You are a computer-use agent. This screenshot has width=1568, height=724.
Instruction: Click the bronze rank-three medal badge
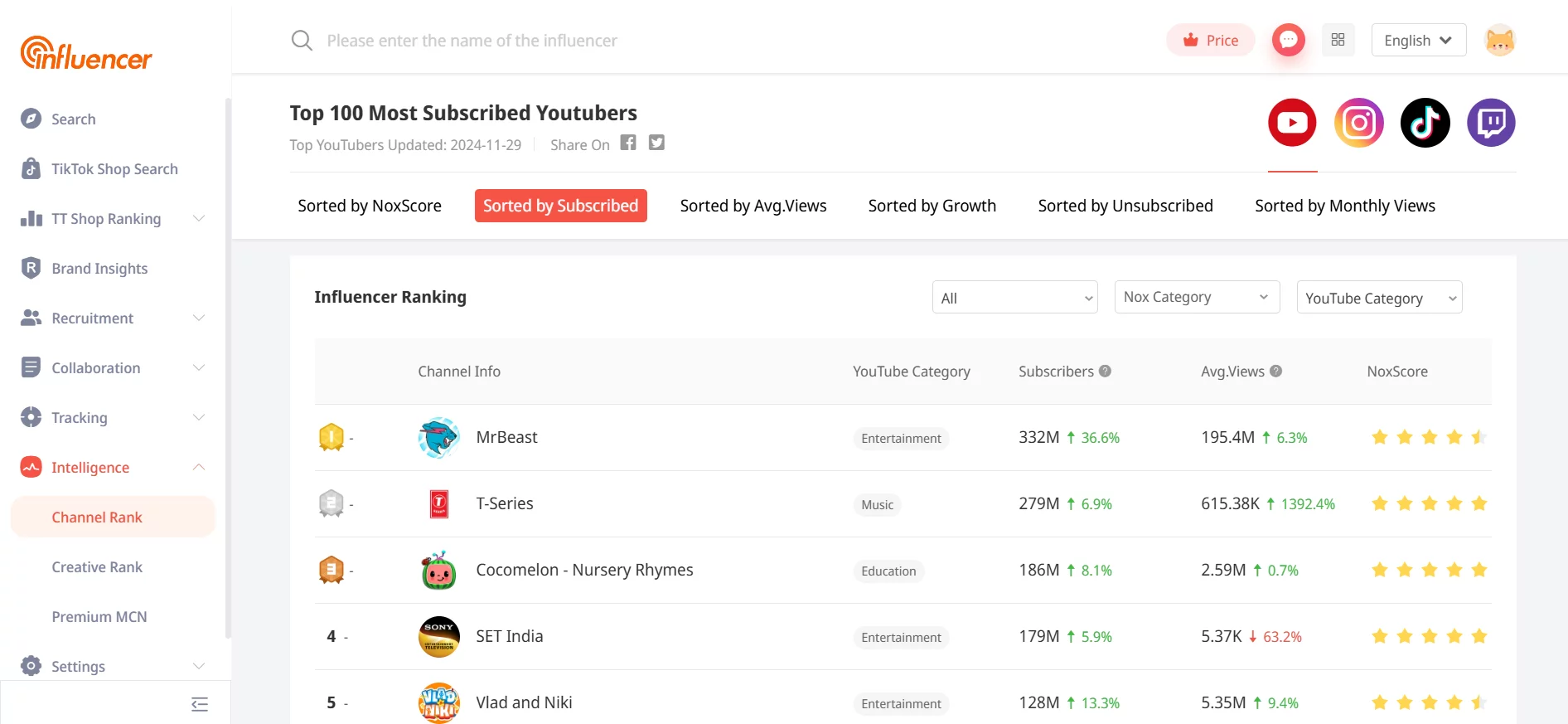click(x=332, y=570)
